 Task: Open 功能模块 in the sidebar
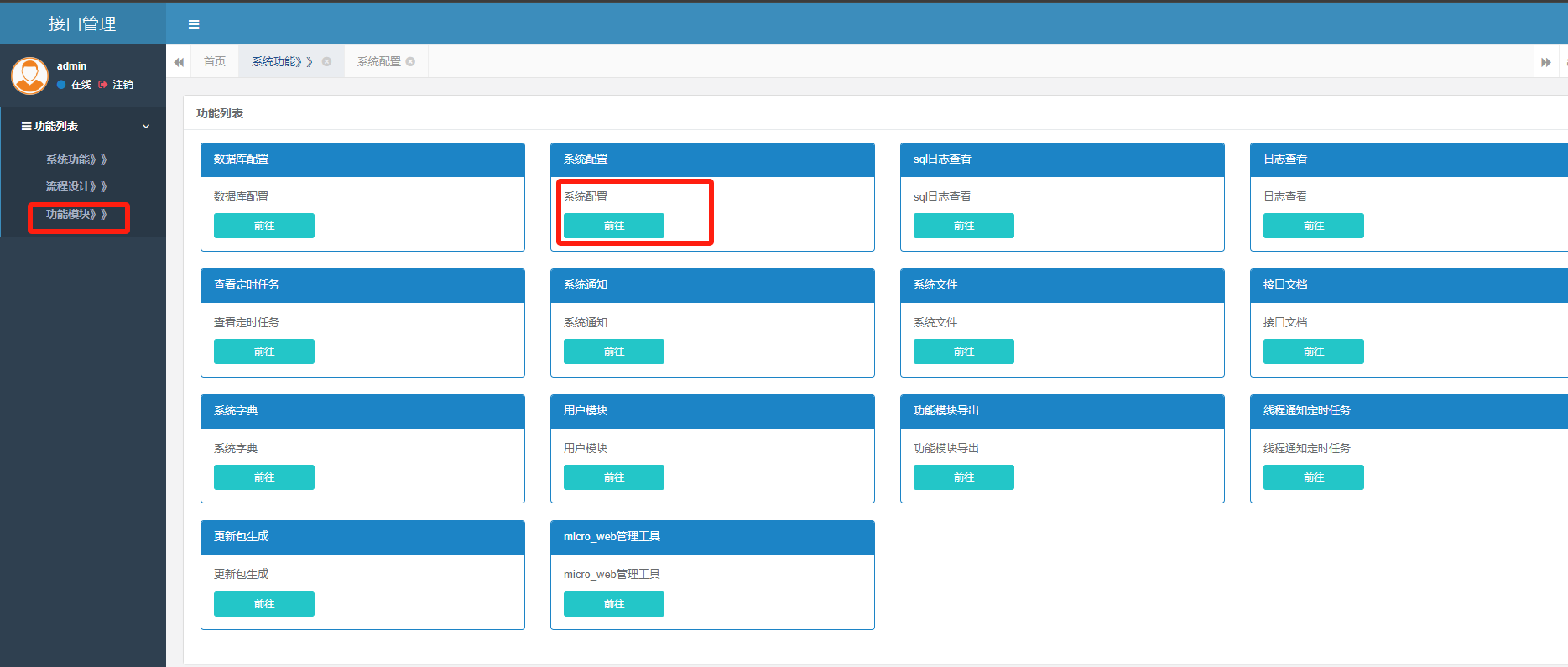(76, 214)
